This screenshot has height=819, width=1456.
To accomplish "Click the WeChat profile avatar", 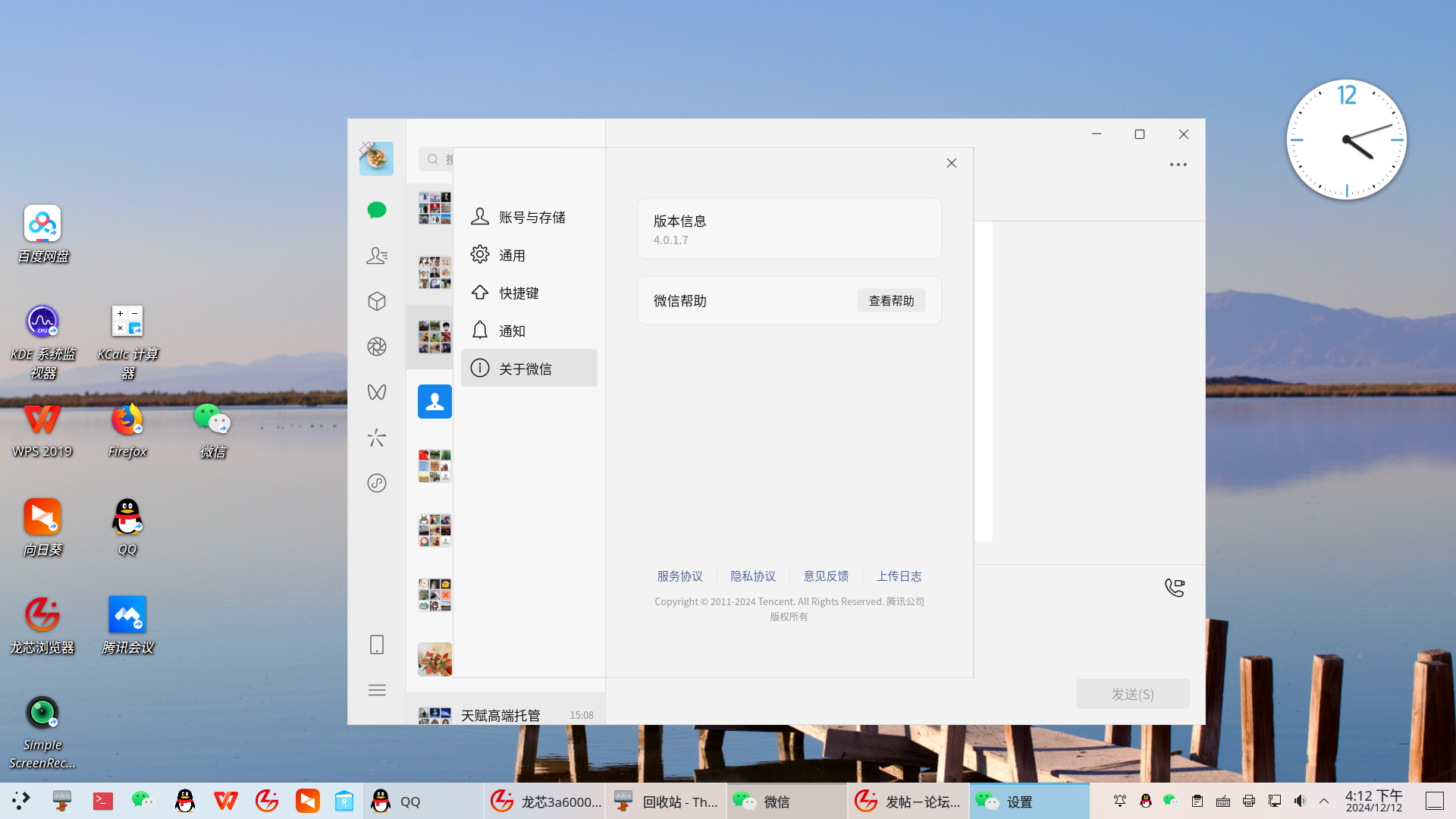I will tap(376, 158).
